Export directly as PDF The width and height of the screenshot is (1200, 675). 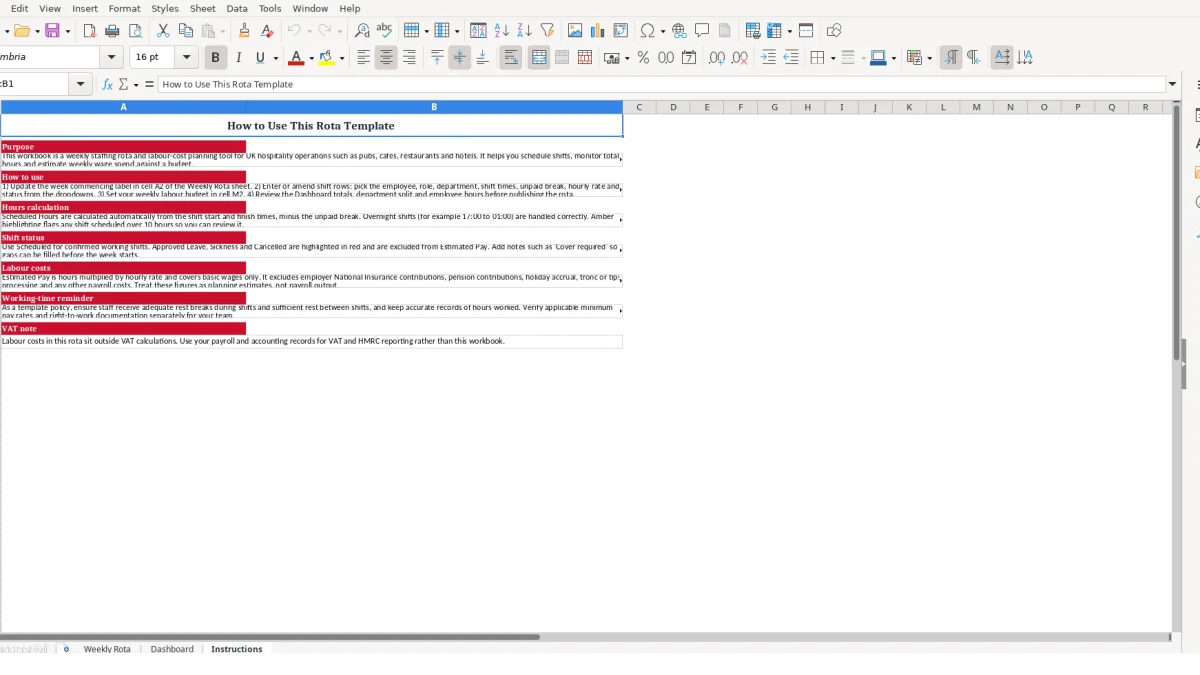(x=90, y=31)
